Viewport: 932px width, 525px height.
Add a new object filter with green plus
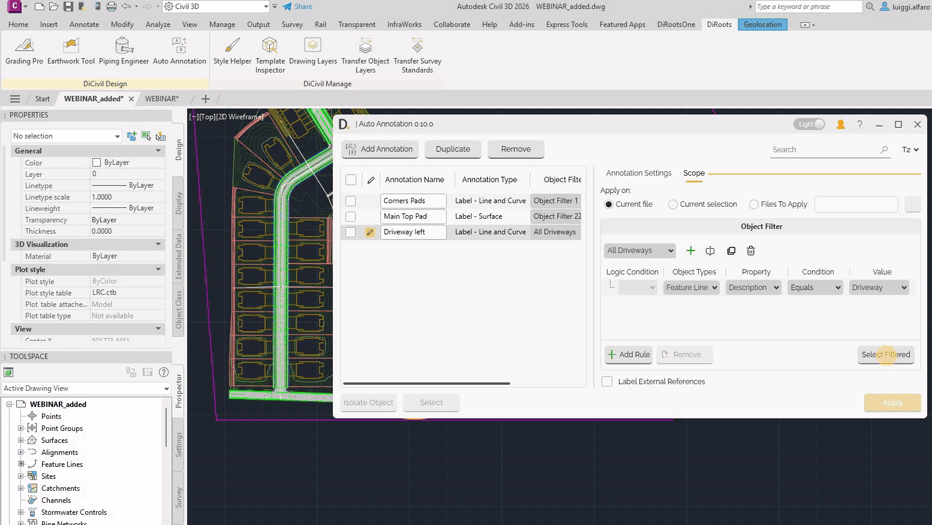tap(690, 250)
